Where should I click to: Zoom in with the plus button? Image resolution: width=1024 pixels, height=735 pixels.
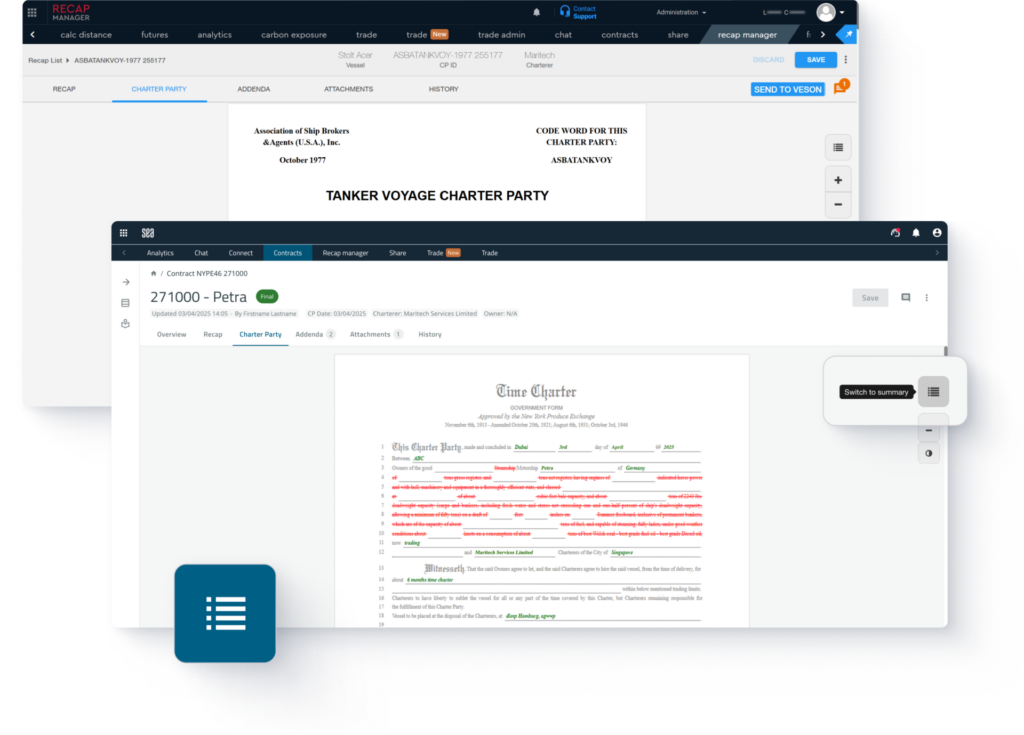pyautogui.click(x=838, y=180)
